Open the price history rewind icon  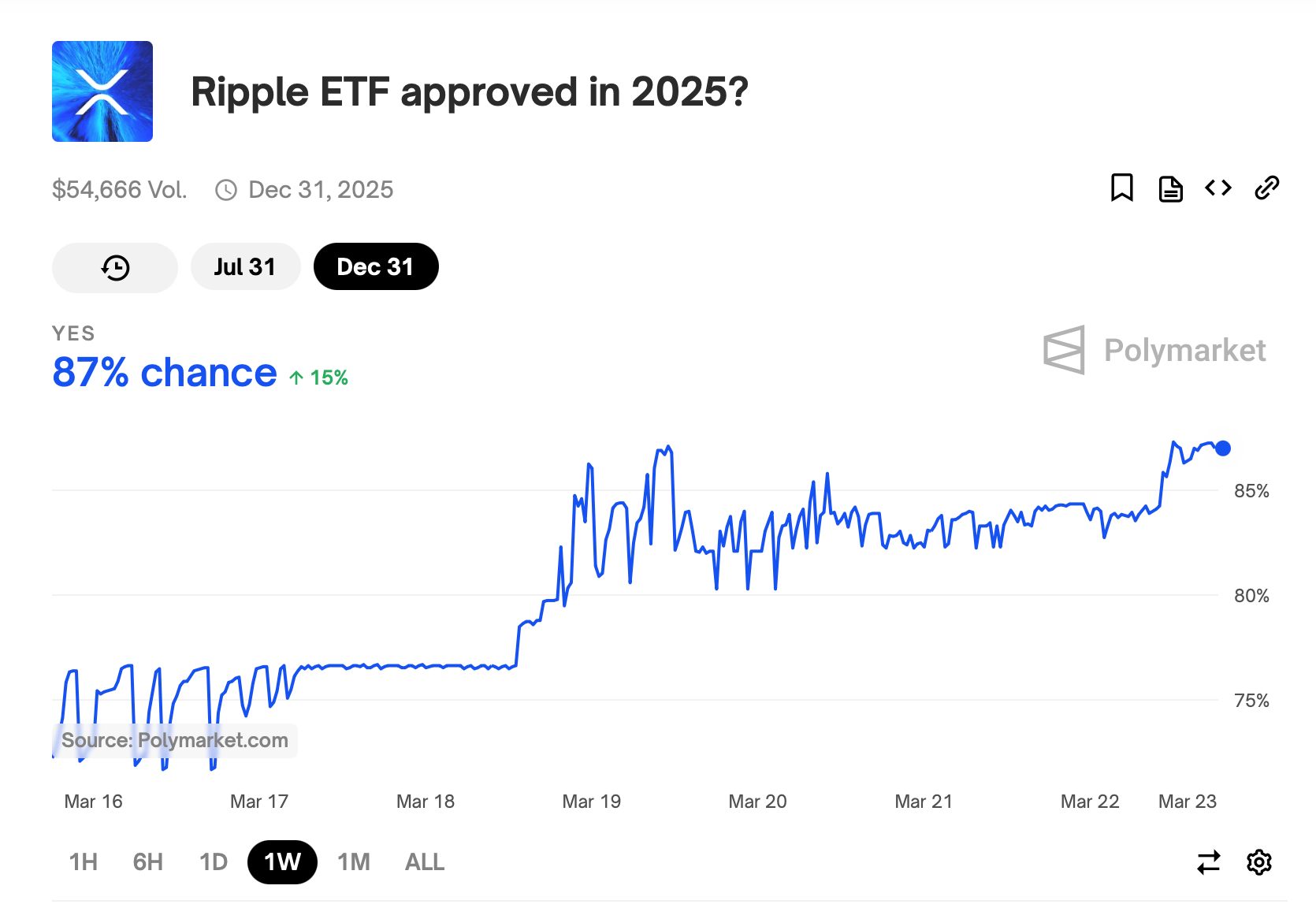114,266
